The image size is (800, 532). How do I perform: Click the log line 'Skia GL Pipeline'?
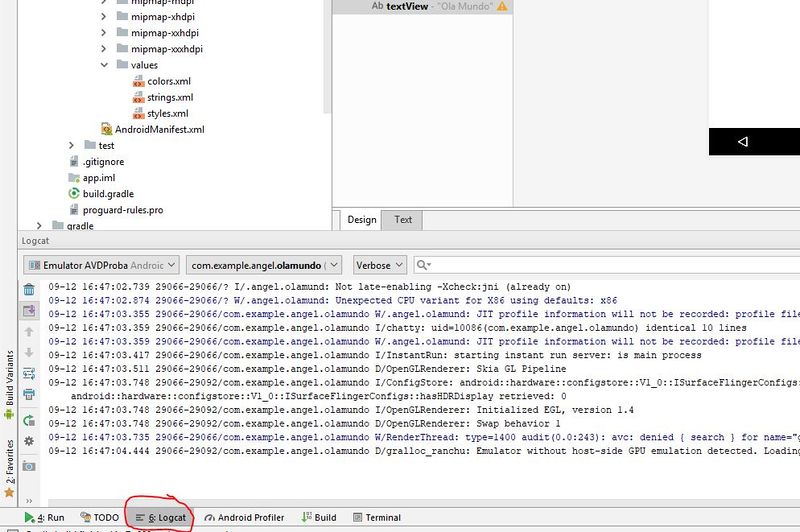point(307,369)
